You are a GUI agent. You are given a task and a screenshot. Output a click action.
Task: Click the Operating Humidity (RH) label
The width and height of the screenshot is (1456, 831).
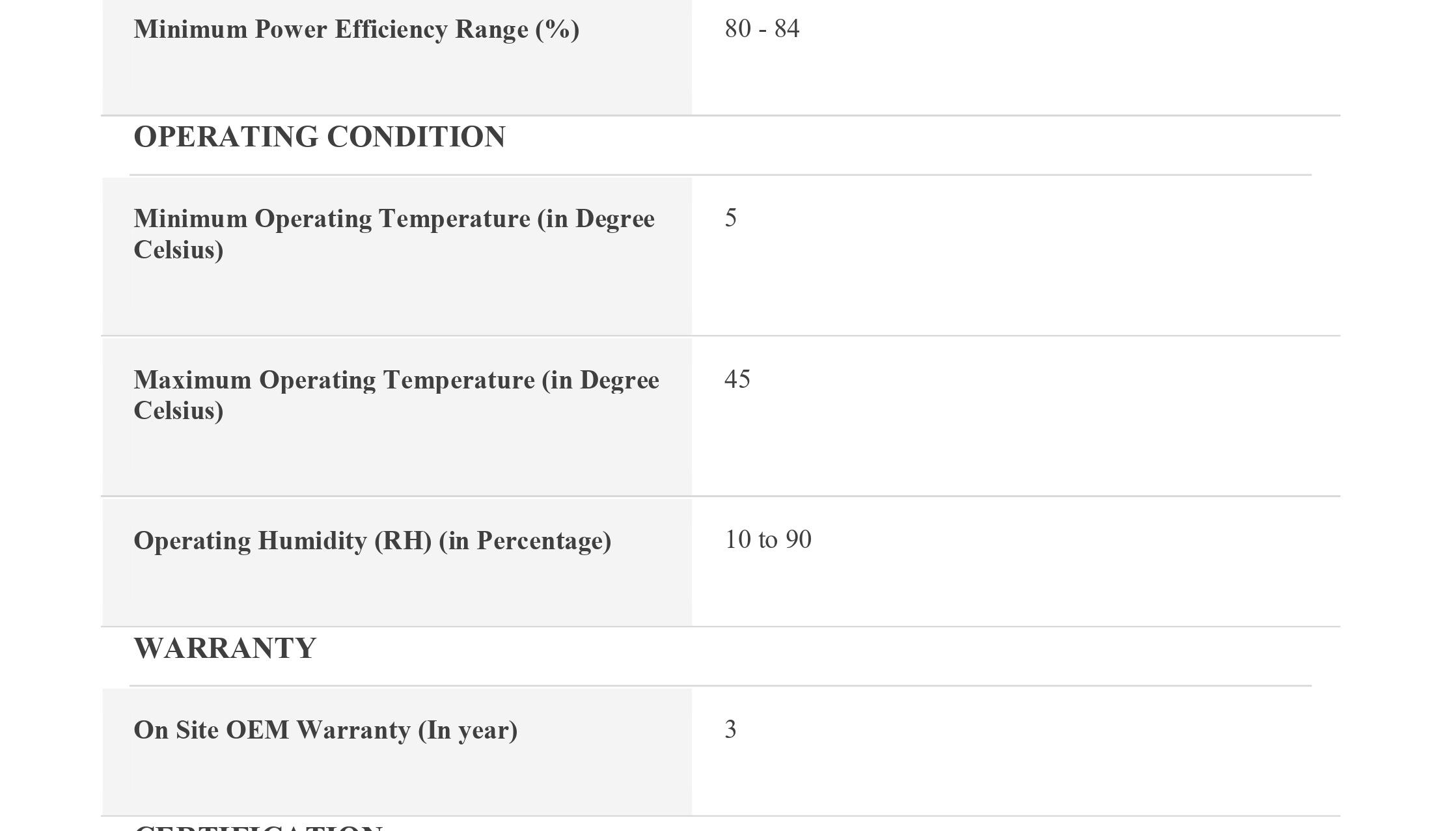(372, 541)
